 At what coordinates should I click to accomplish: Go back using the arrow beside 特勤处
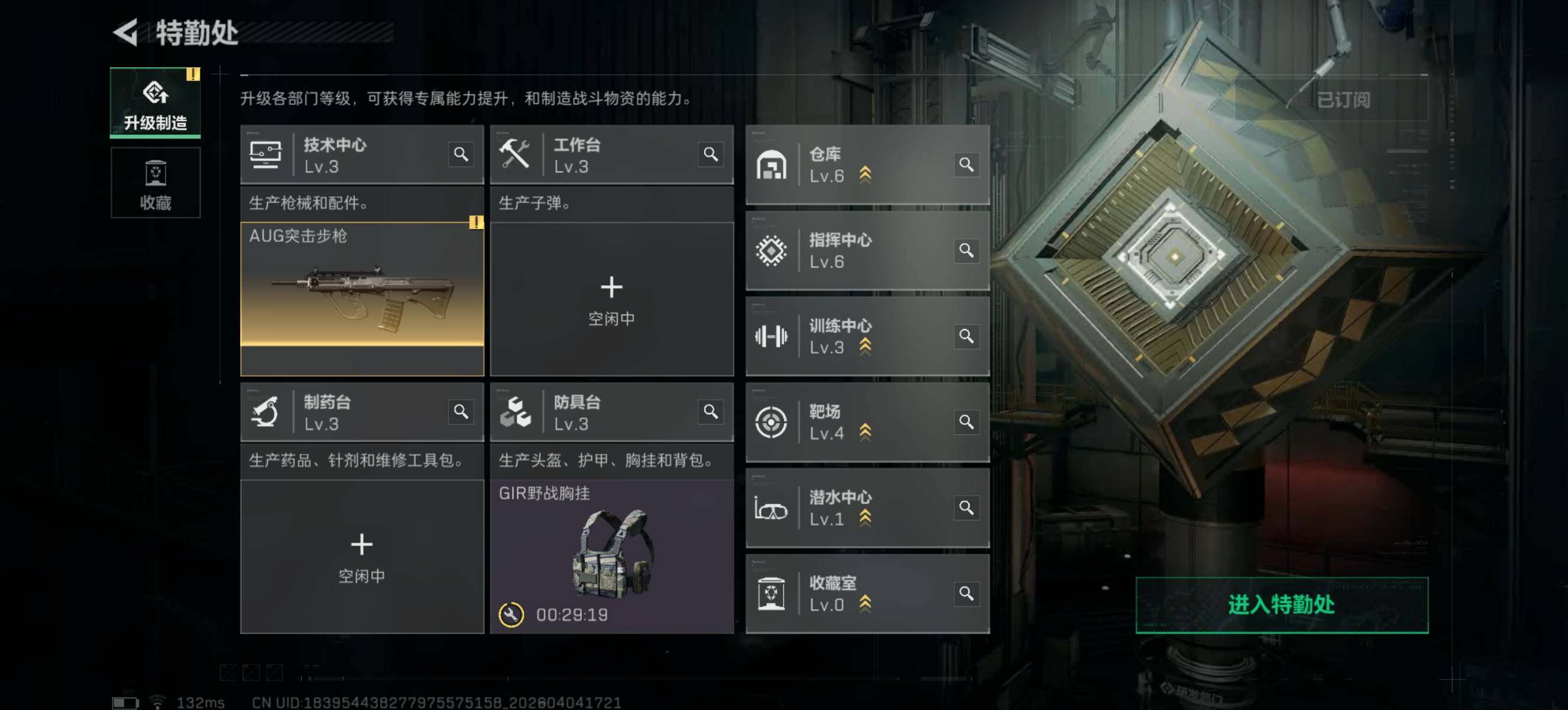[x=126, y=33]
